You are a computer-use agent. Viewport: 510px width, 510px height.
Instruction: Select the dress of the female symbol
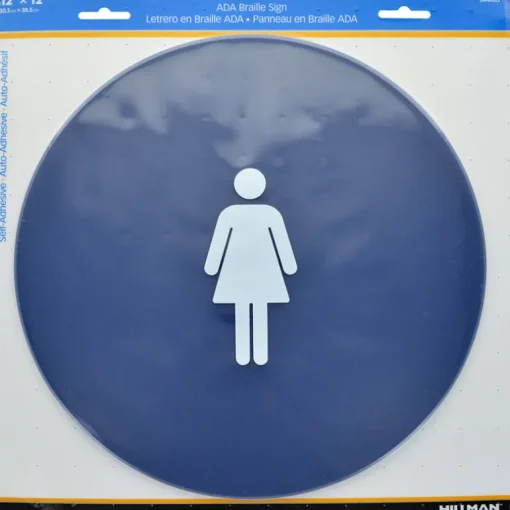(x=251, y=254)
